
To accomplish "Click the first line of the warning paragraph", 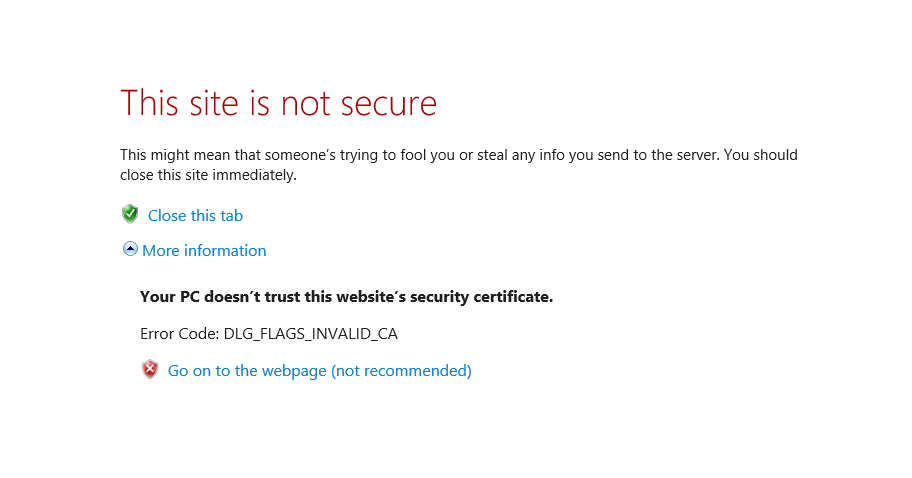I will point(458,155).
